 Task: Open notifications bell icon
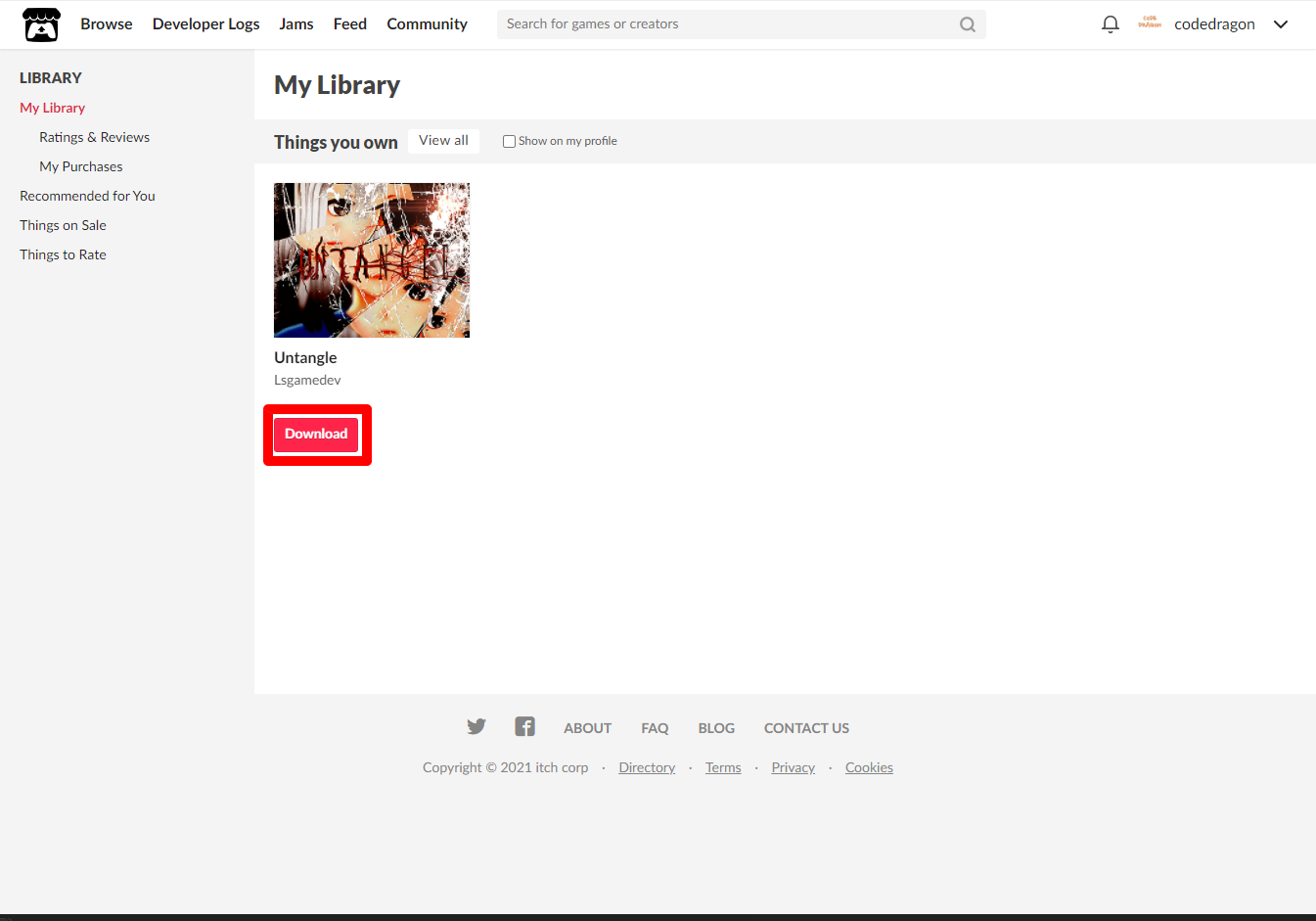tap(1110, 24)
